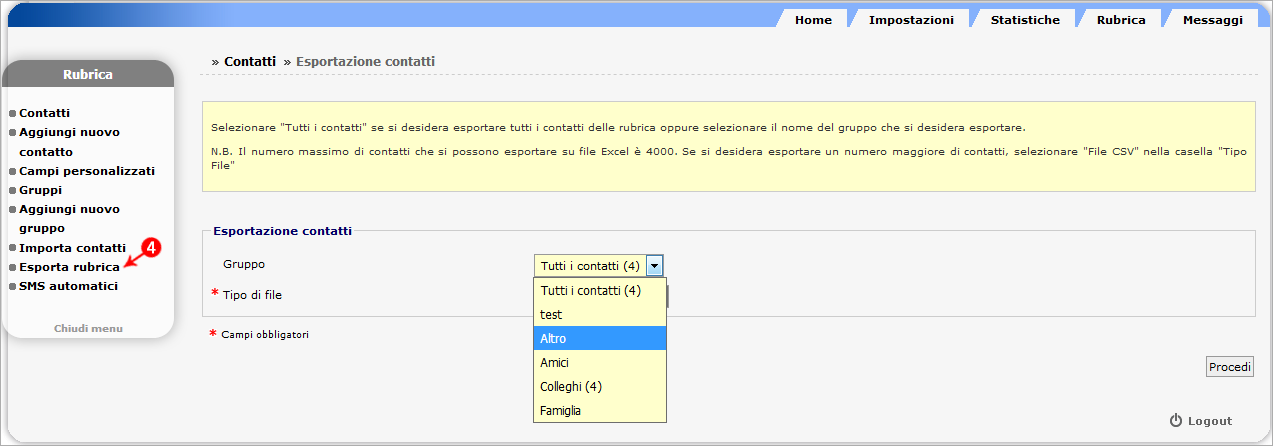Click Chiudi menu link

(x=88, y=328)
